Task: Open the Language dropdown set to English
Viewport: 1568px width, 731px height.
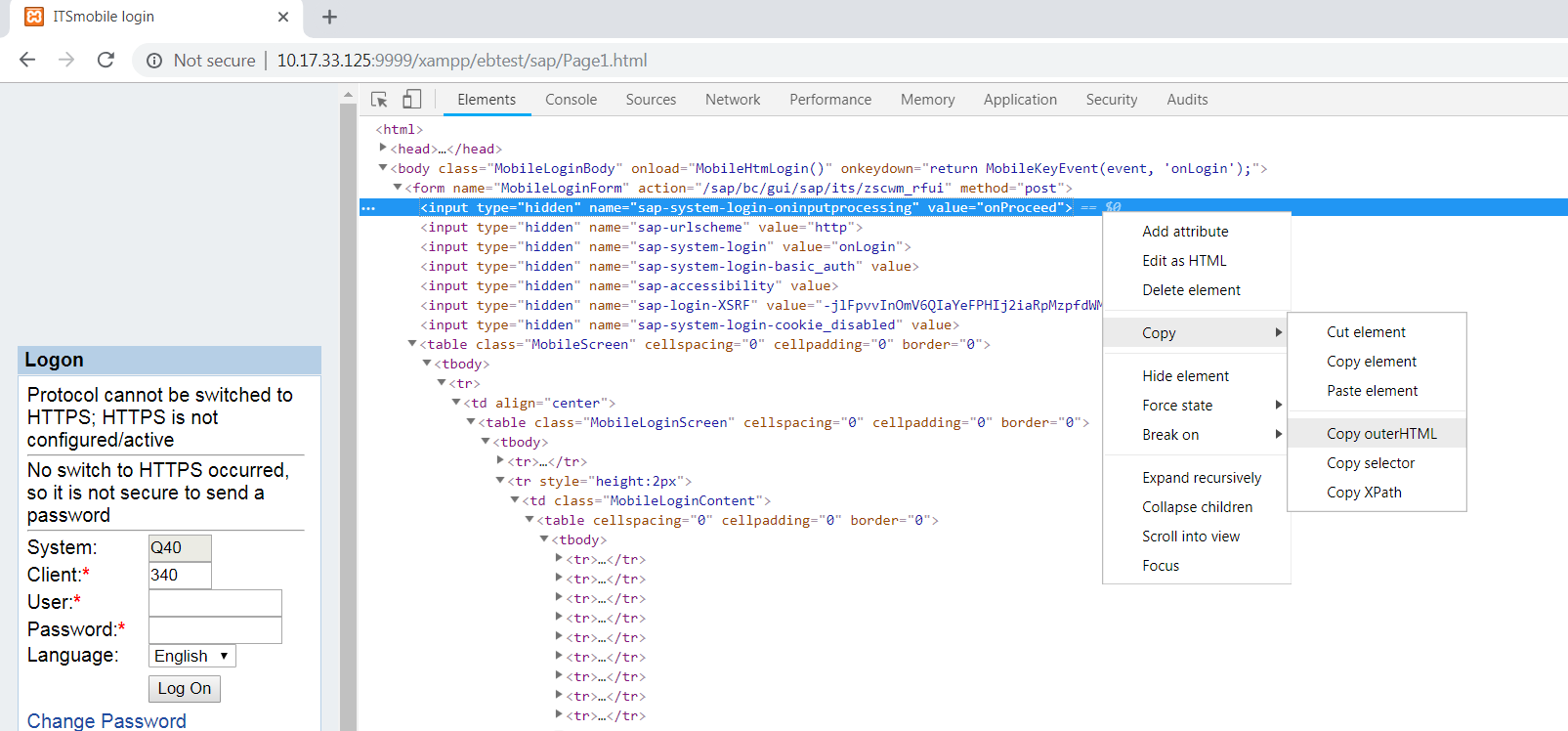Action: (192, 656)
